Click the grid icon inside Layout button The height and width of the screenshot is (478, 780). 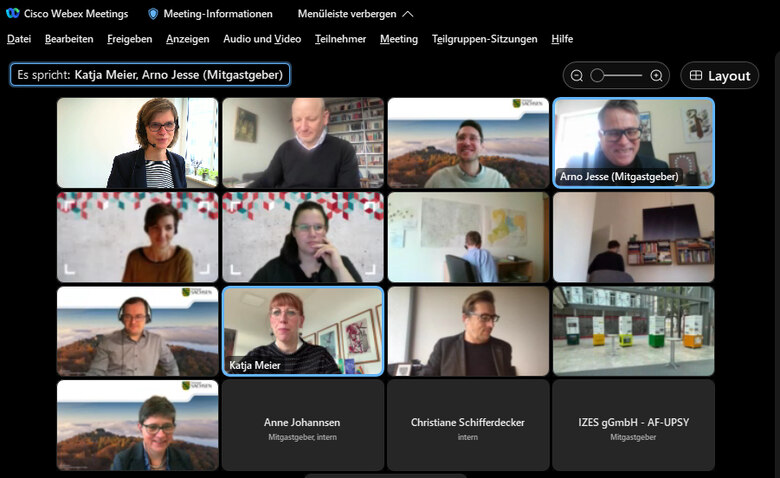(x=696, y=76)
